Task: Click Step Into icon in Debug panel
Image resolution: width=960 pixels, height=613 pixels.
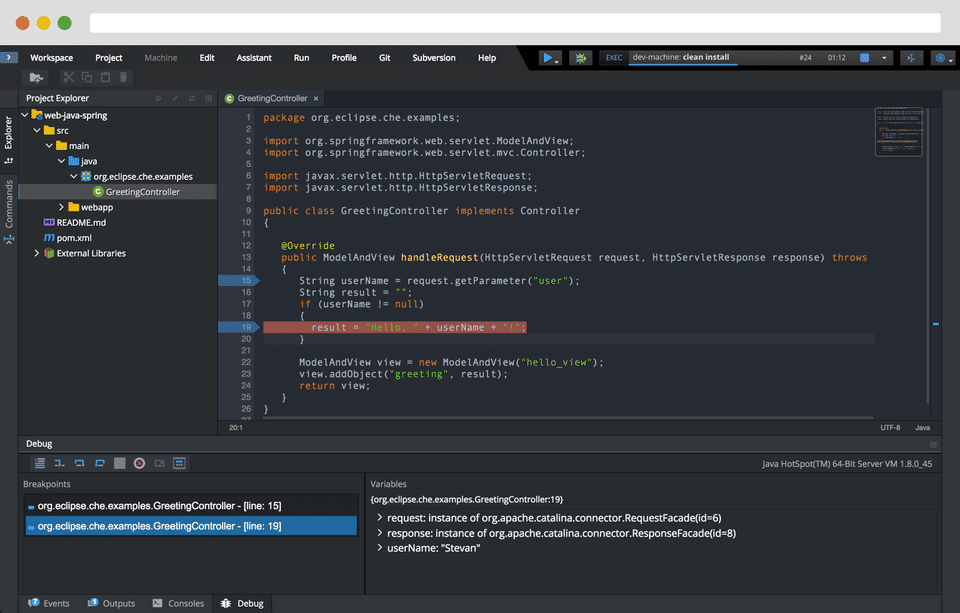Action: [60, 463]
